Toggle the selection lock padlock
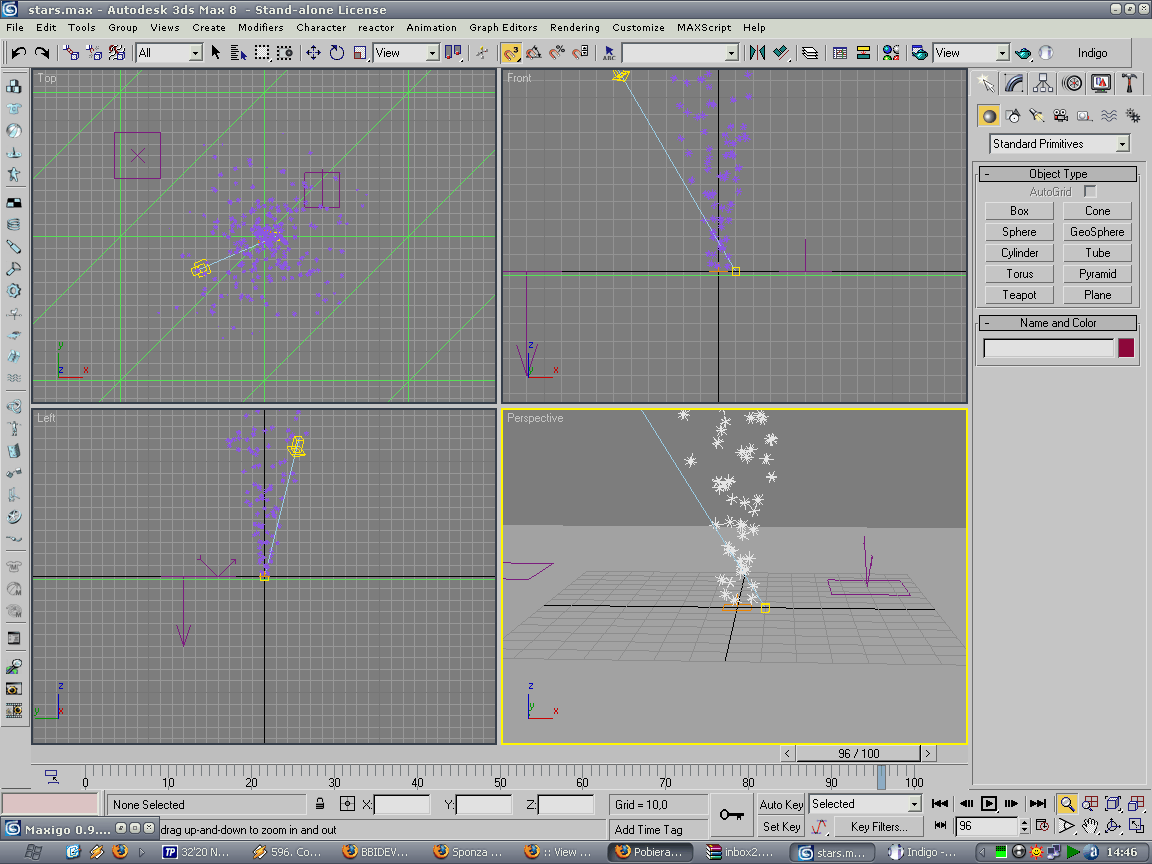Image resolution: width=1152 pixels, height=864 pixels. pyautogui.click(x=320, y=804)
